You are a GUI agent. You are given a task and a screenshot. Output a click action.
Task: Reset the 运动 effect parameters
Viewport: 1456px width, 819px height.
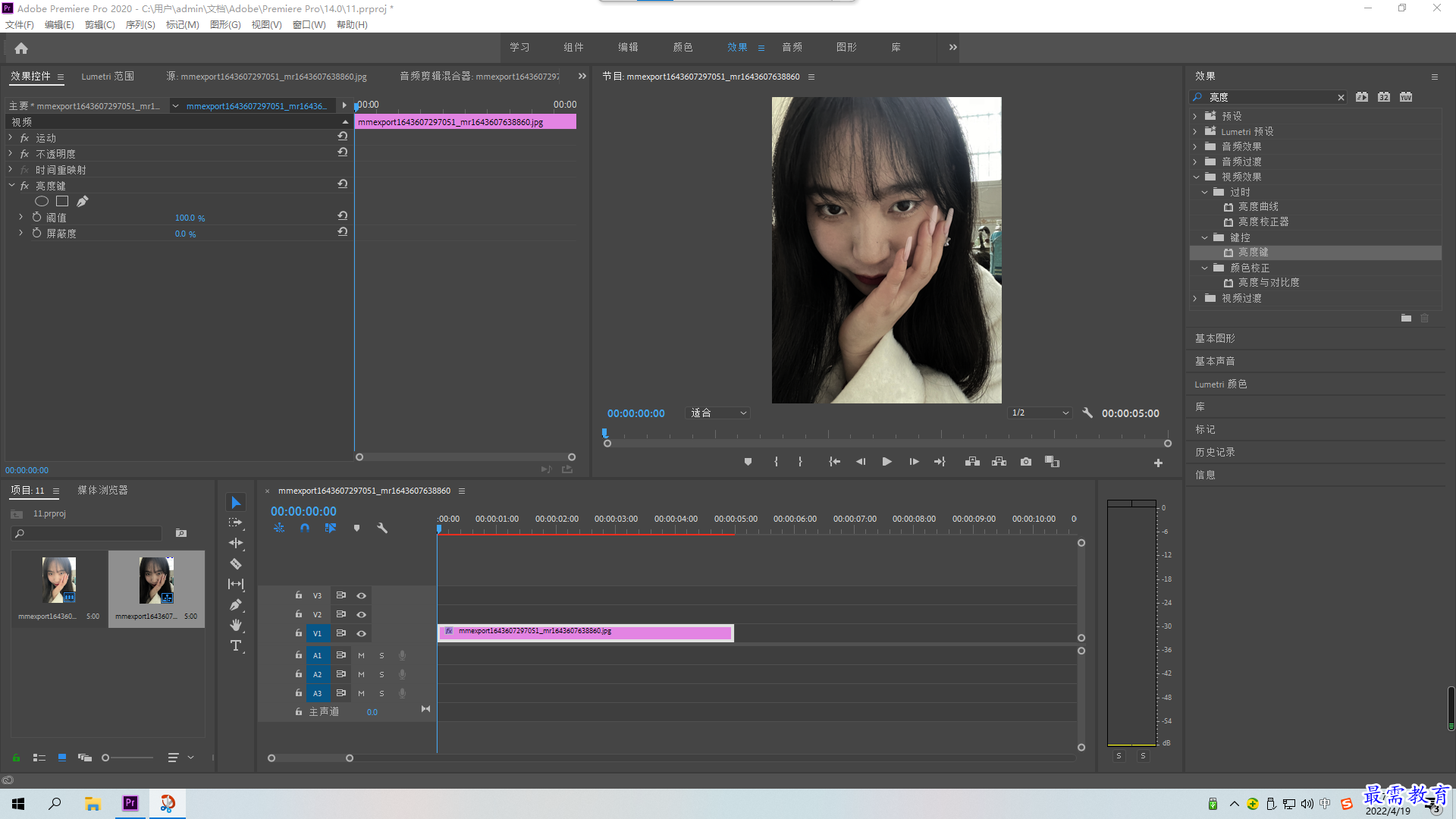point(343,136)
